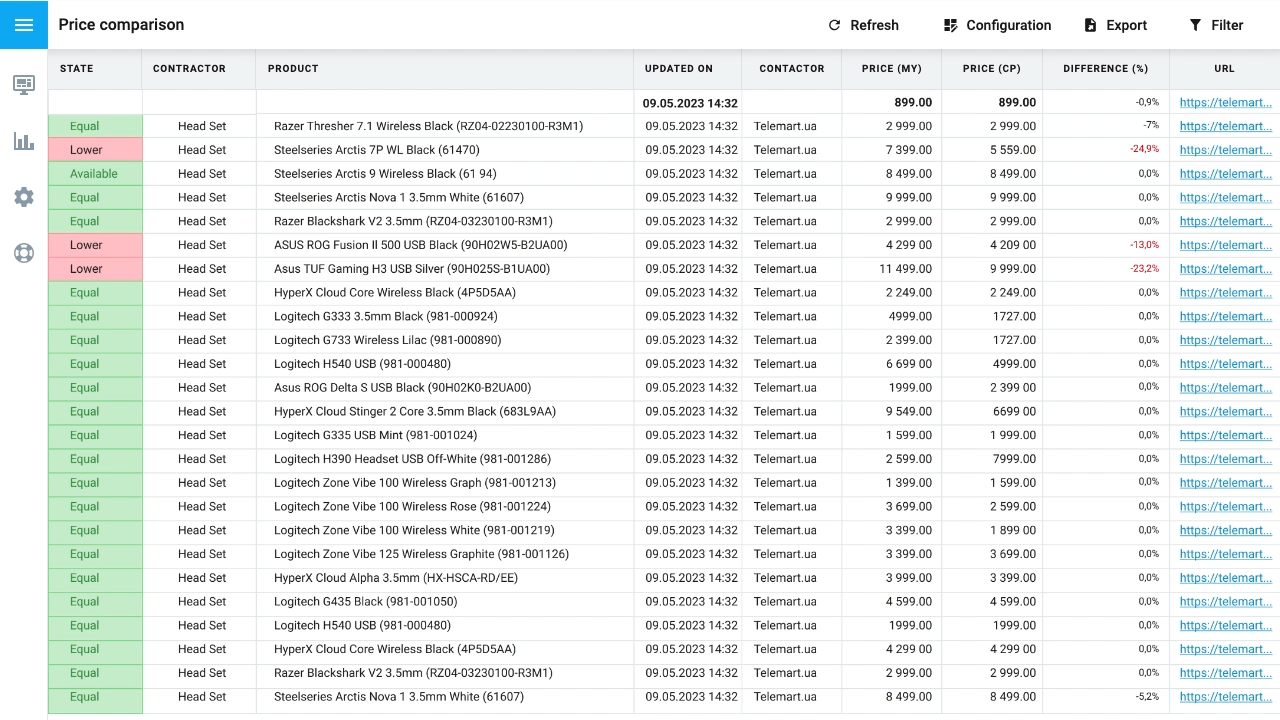Sort by the Product column header
Image resolution: width=1280 pixels, height=720 pixels.
coord(293,69)
